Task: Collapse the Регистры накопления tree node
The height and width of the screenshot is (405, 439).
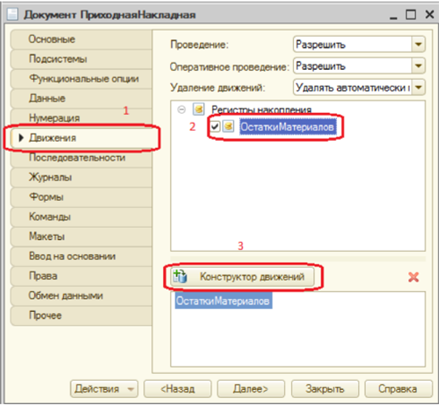Action: [x=181, y=109]
